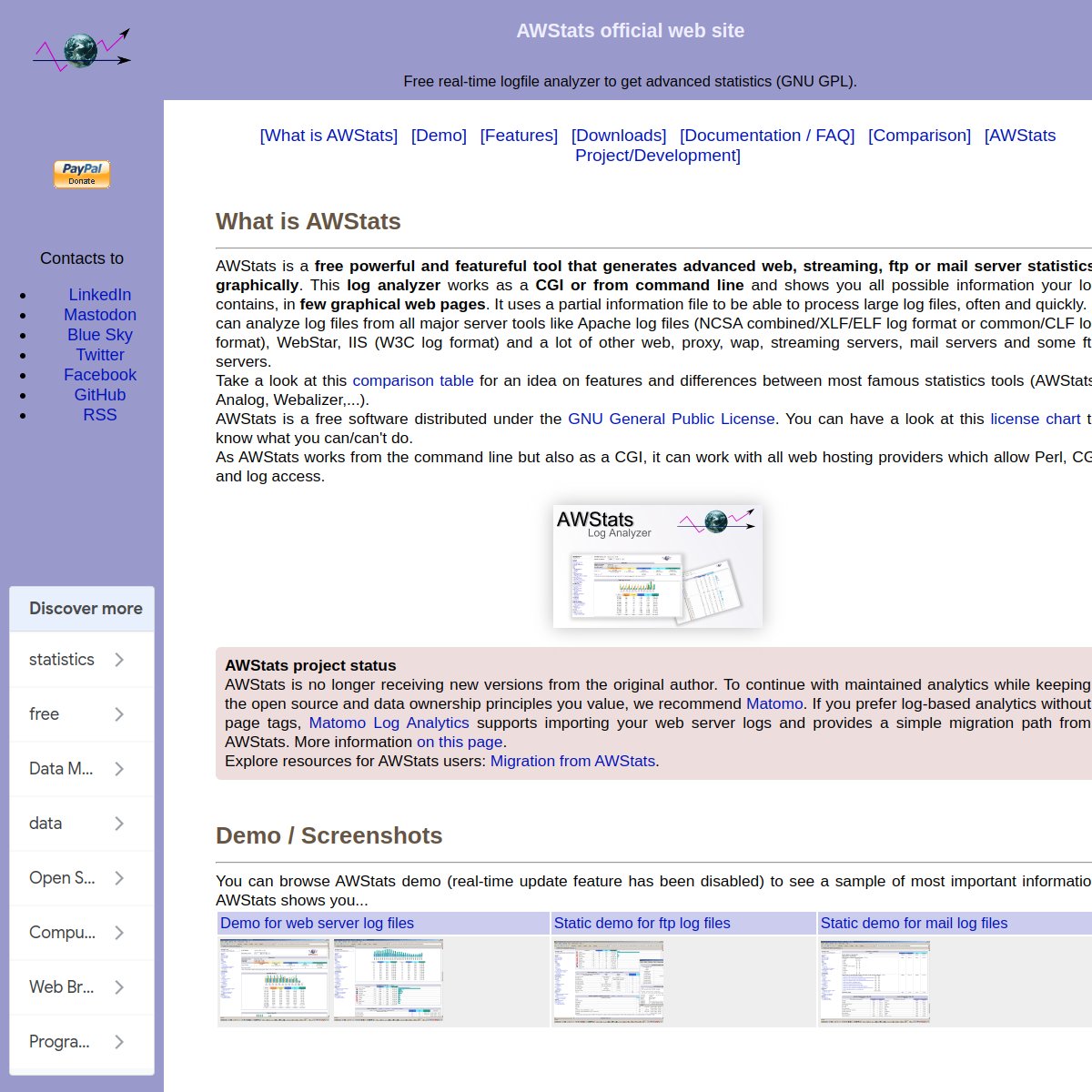Click the 'AWStats project status' heading
1092x1092 pixels.
pyautogui.click(x=310, y=665)
